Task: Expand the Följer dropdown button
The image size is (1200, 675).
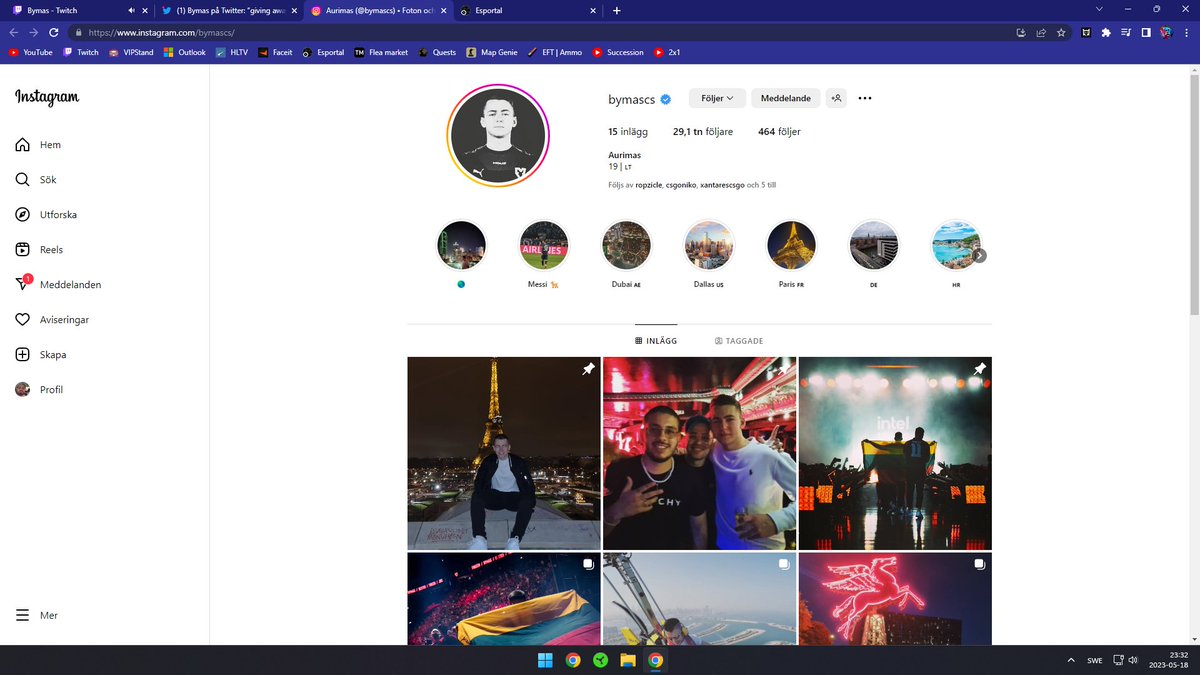Action: 717,98
